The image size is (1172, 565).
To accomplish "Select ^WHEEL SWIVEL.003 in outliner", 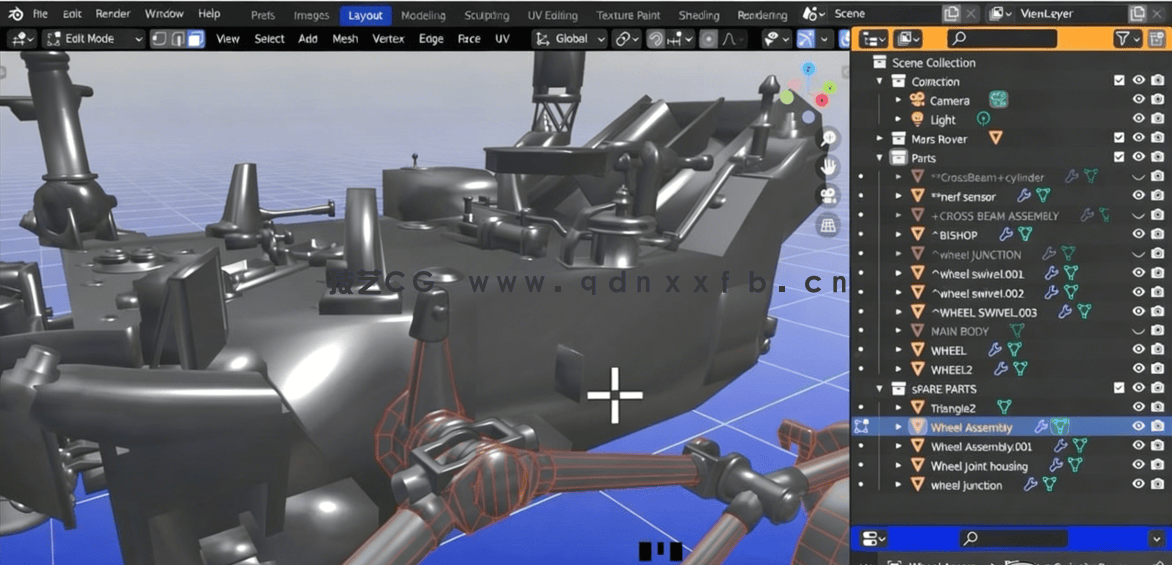I will click(x=984, y=312).
